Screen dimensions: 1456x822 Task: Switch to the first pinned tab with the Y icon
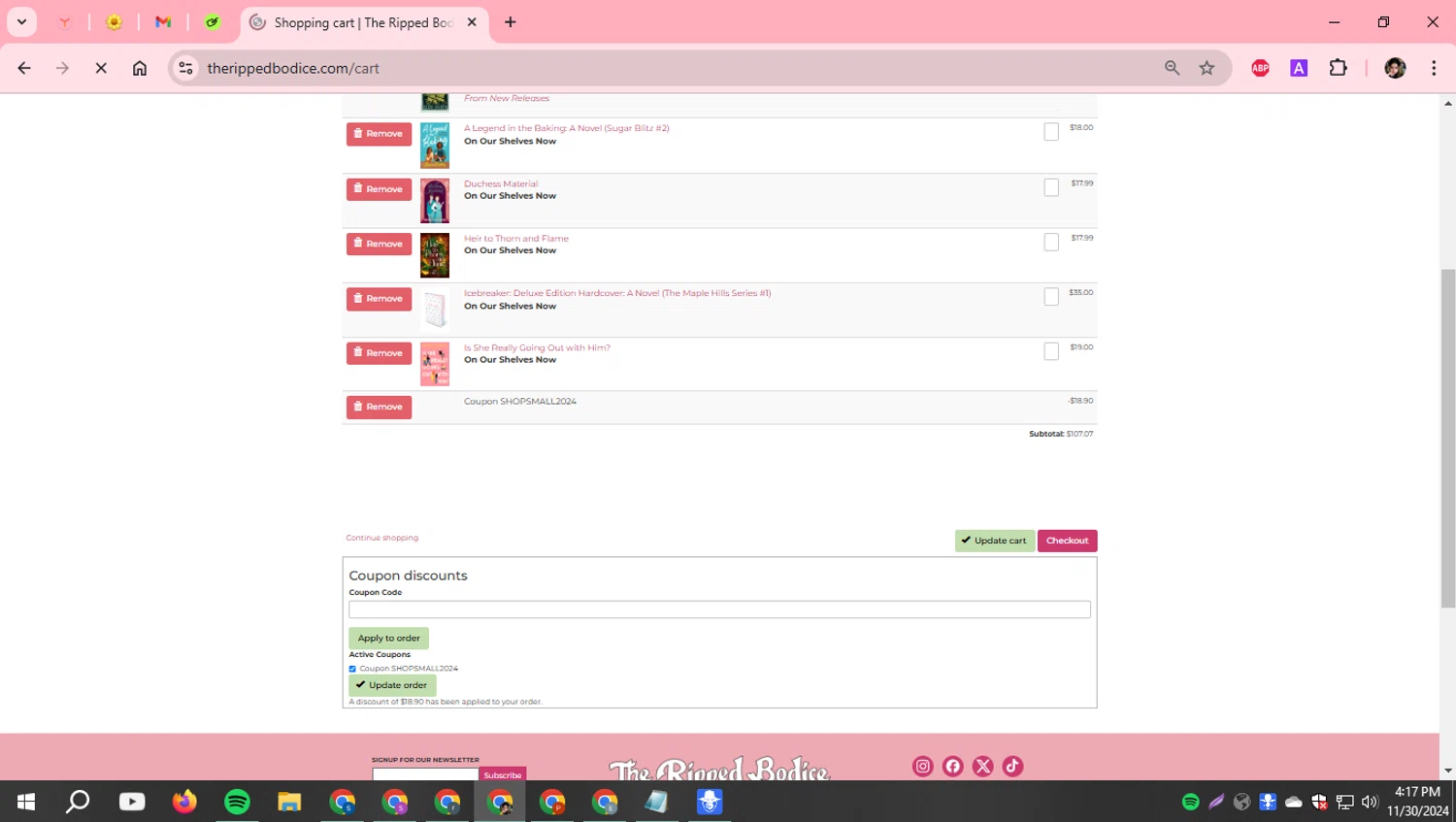point(65,22)
